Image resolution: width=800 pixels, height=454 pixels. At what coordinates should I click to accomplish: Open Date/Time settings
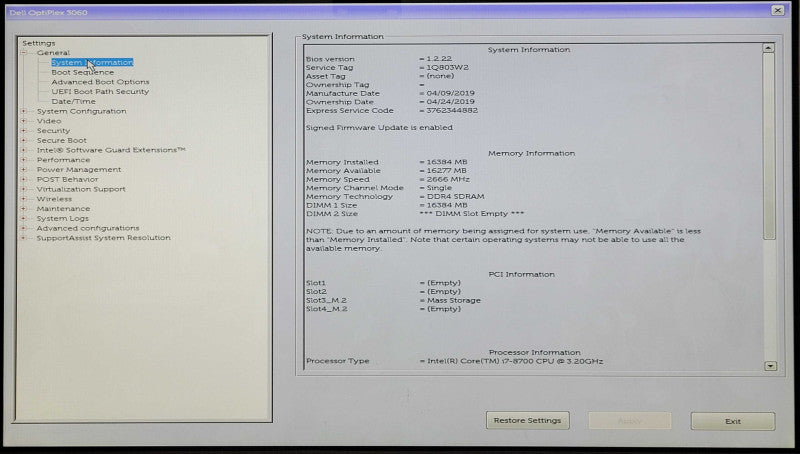(73, 101)
